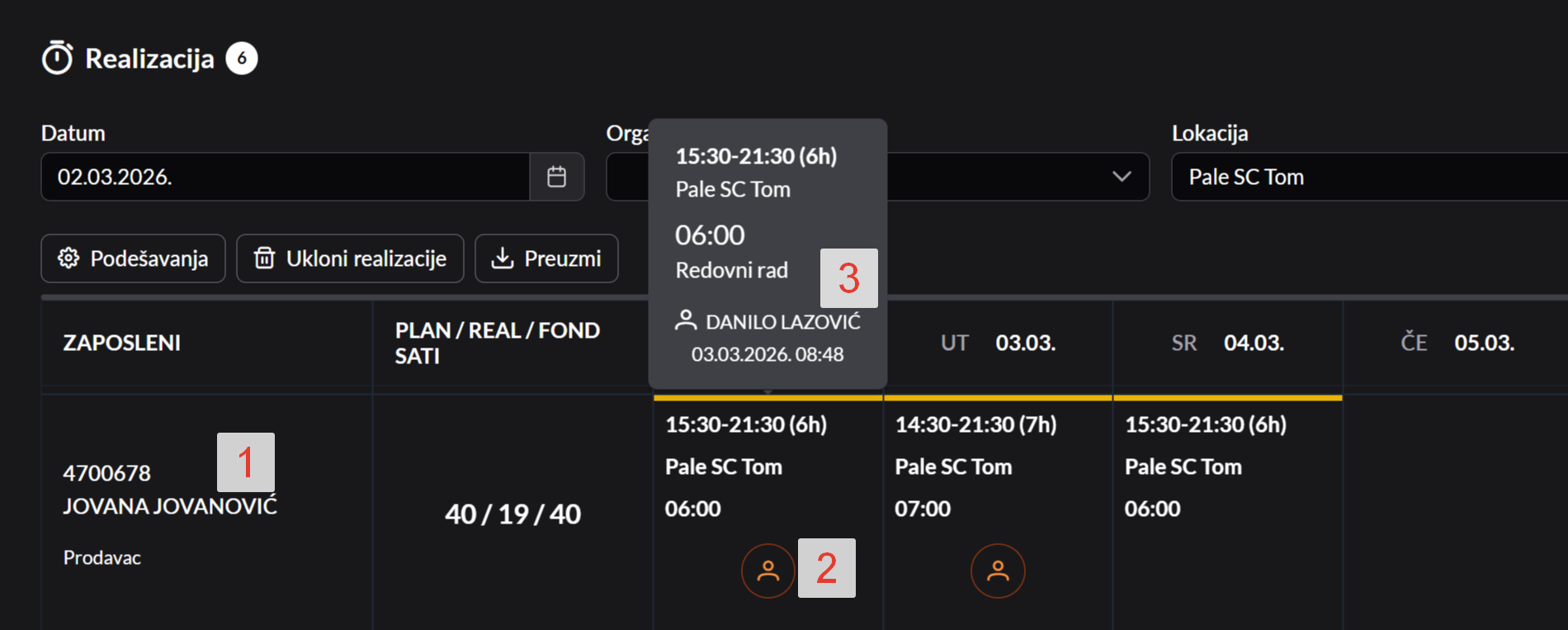
Task: Expand the Organizacija dropdown chevron
Action: [1122, 177]
